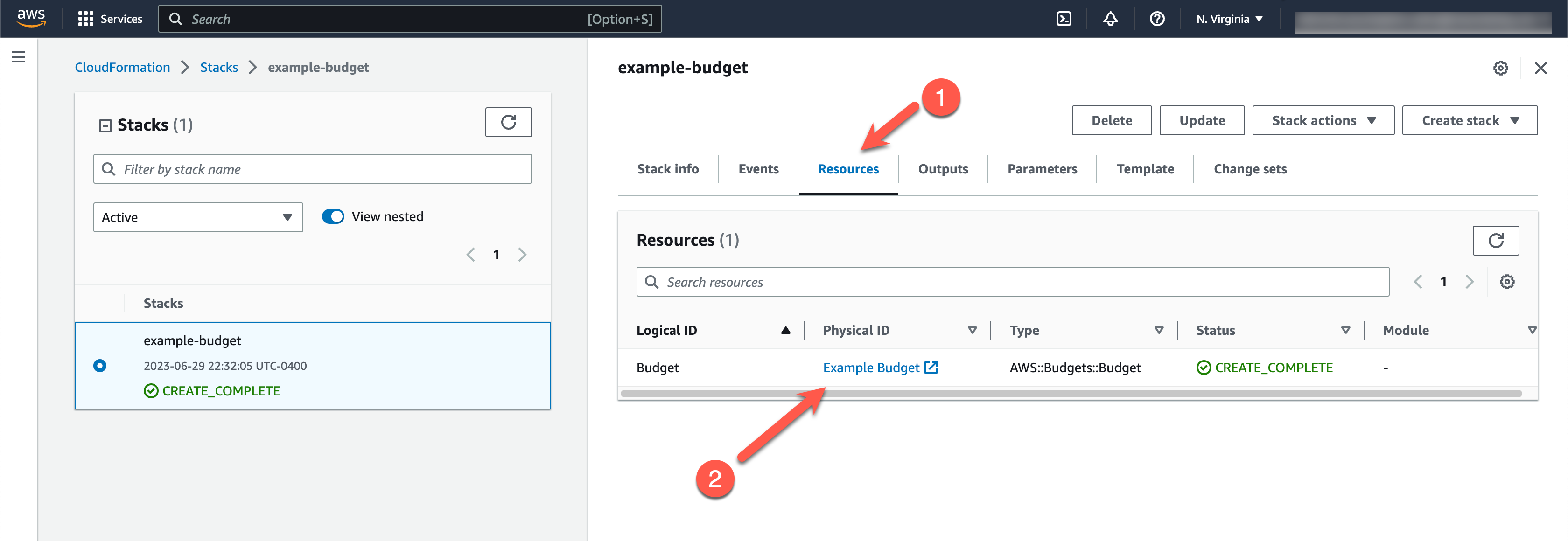Screen dimensions: 1568x541
Task: Expand the Create stack dropdown
Action: click(x=1469, y=120)
